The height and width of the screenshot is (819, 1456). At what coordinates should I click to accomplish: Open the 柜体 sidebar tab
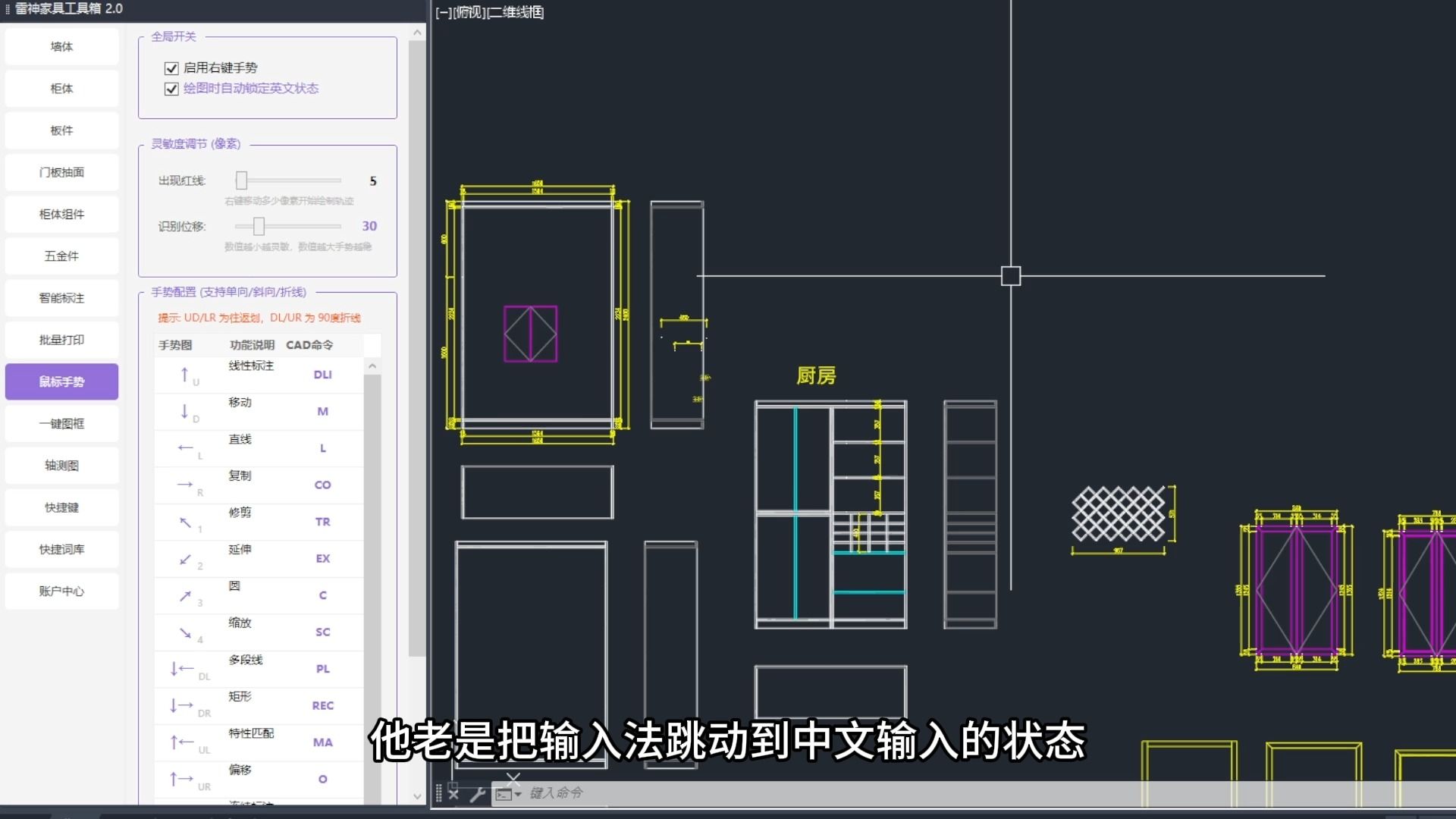click(61, 89)
